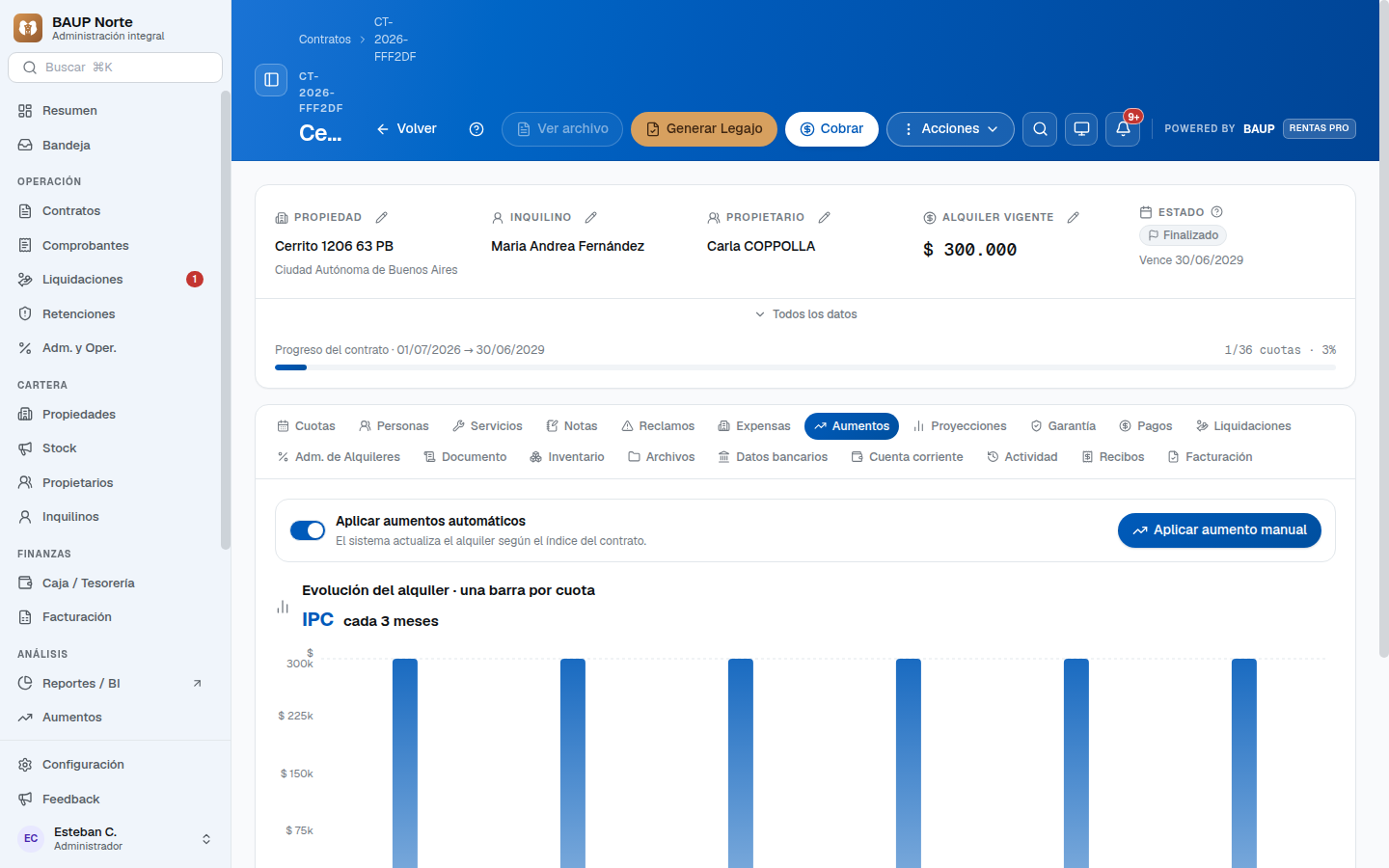Click the Estado help info icon
The height and width of the screenshot is (868, 1389).
[x=1216, y=212]
